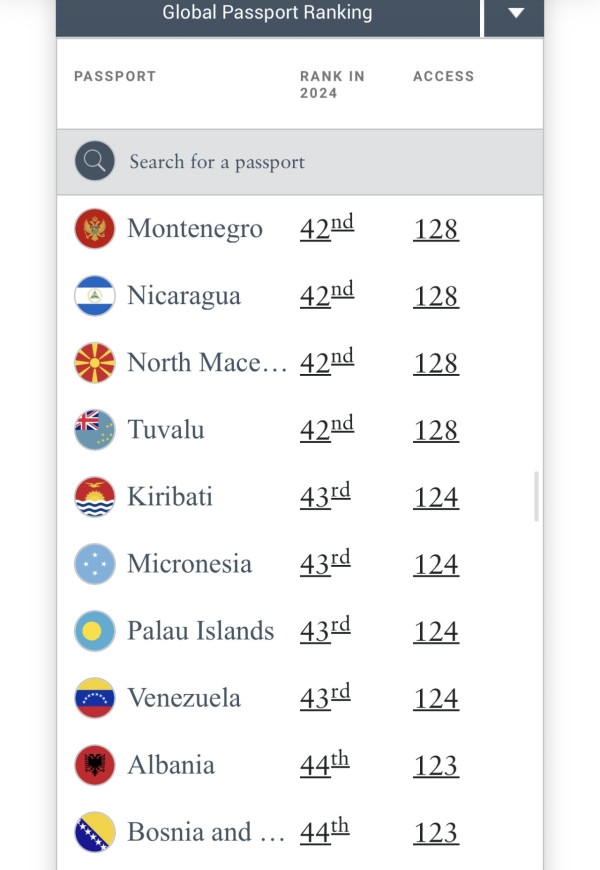Sort by the Rank in 2024 header
Viewport: 600px width, 870px height.
click(332, 84)
